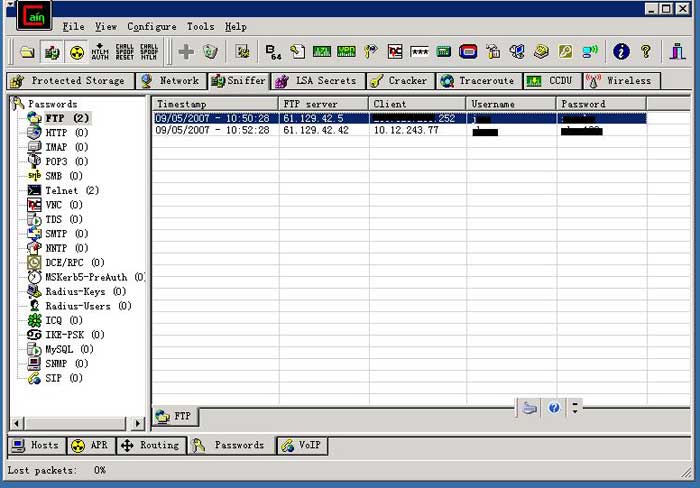Open the asterisk box revealer icon
The image size is (700, 488).
tap(419, 52)
